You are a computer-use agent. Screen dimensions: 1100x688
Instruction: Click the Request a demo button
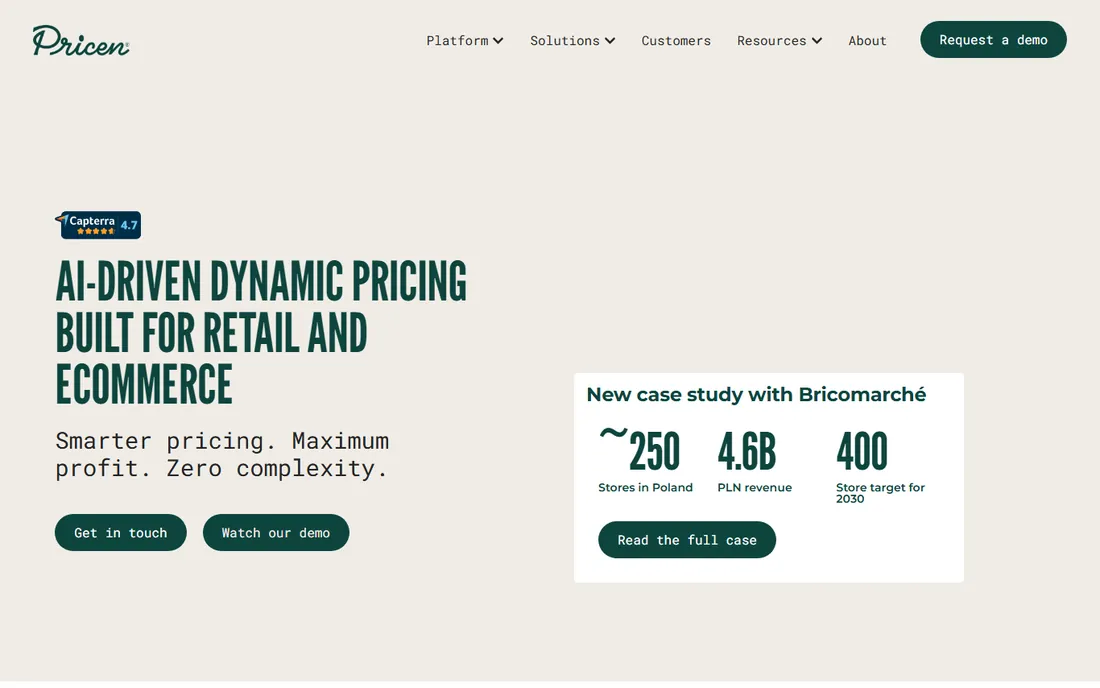(993, 40)
